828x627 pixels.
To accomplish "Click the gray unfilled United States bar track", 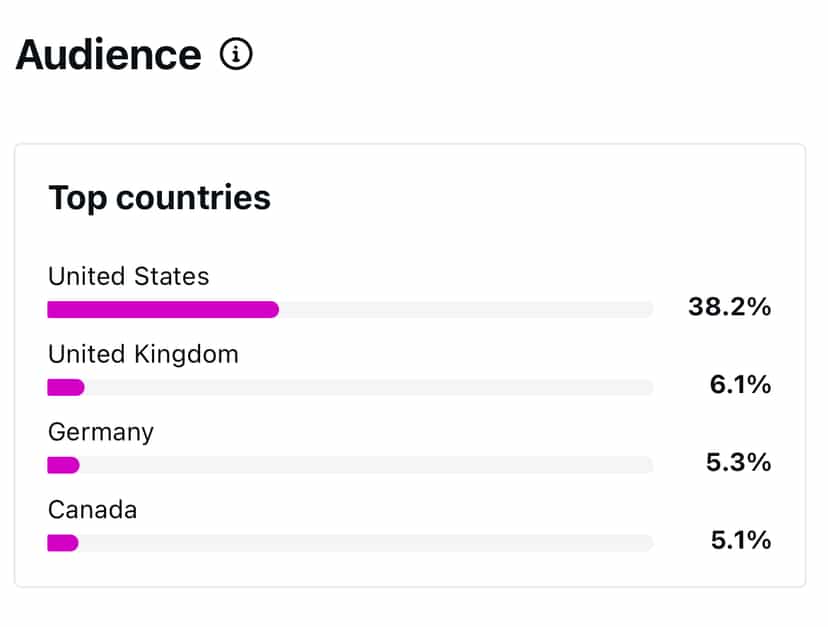I will click(465, 310).
